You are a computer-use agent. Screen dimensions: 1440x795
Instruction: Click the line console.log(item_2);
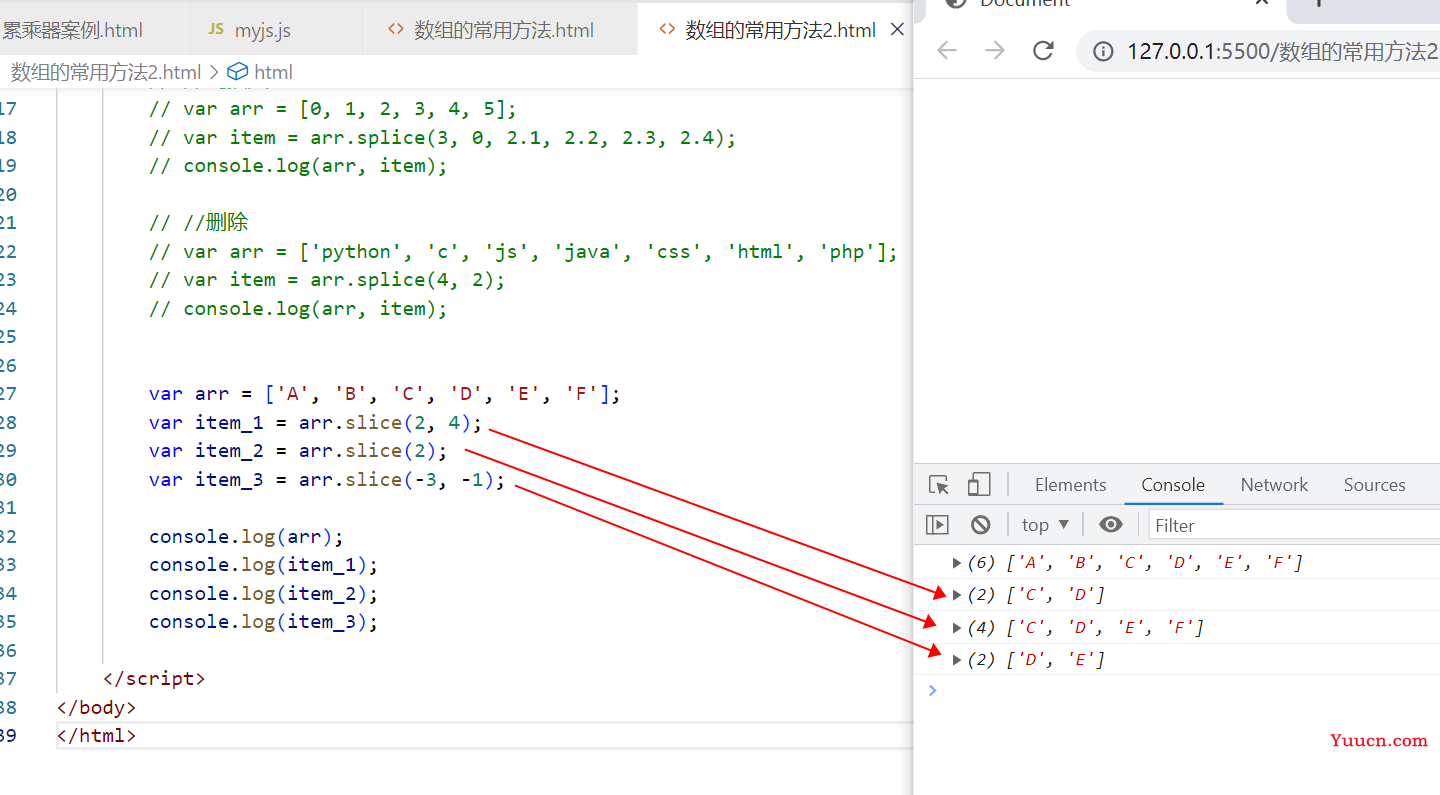coord(264,594)
